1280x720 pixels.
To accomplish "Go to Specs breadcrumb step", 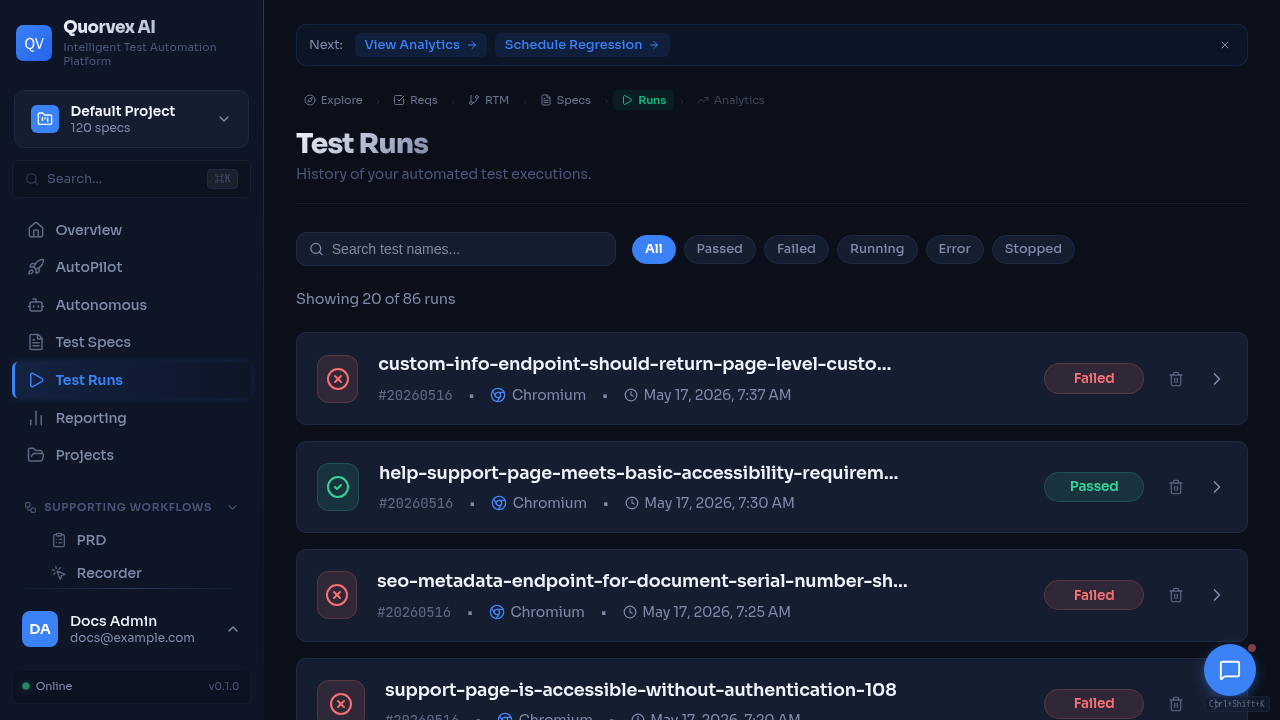I will click(x=565, y=100).
